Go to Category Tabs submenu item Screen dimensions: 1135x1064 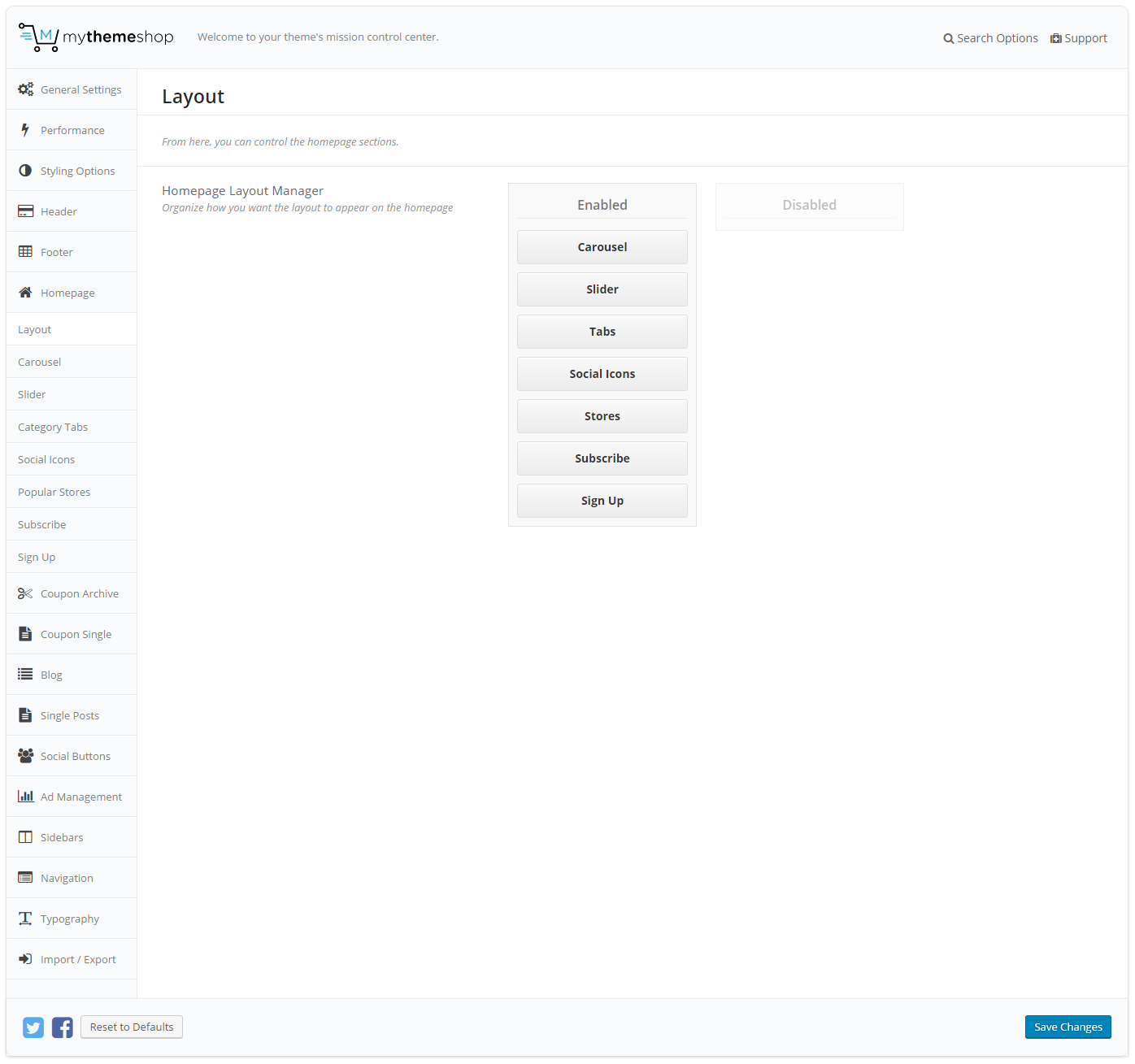[53, 427]
